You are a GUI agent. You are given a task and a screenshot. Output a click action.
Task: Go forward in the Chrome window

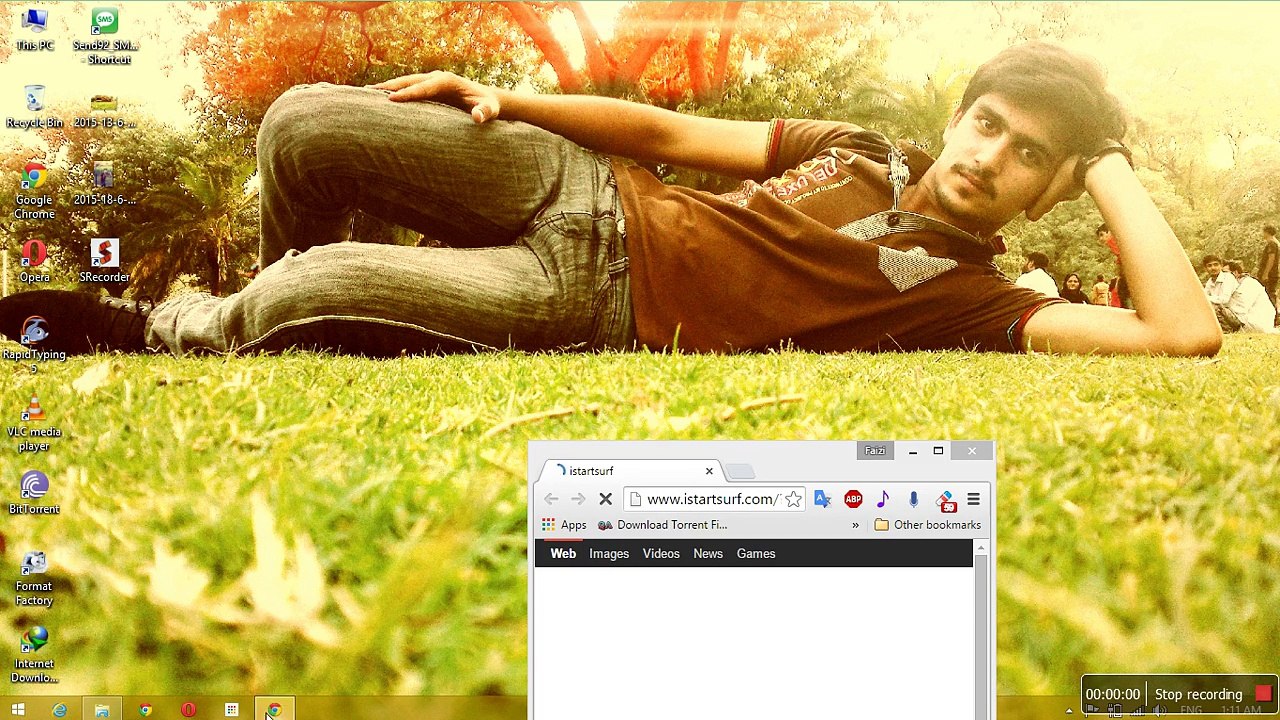pyautogui.click(x=578, y=499)
